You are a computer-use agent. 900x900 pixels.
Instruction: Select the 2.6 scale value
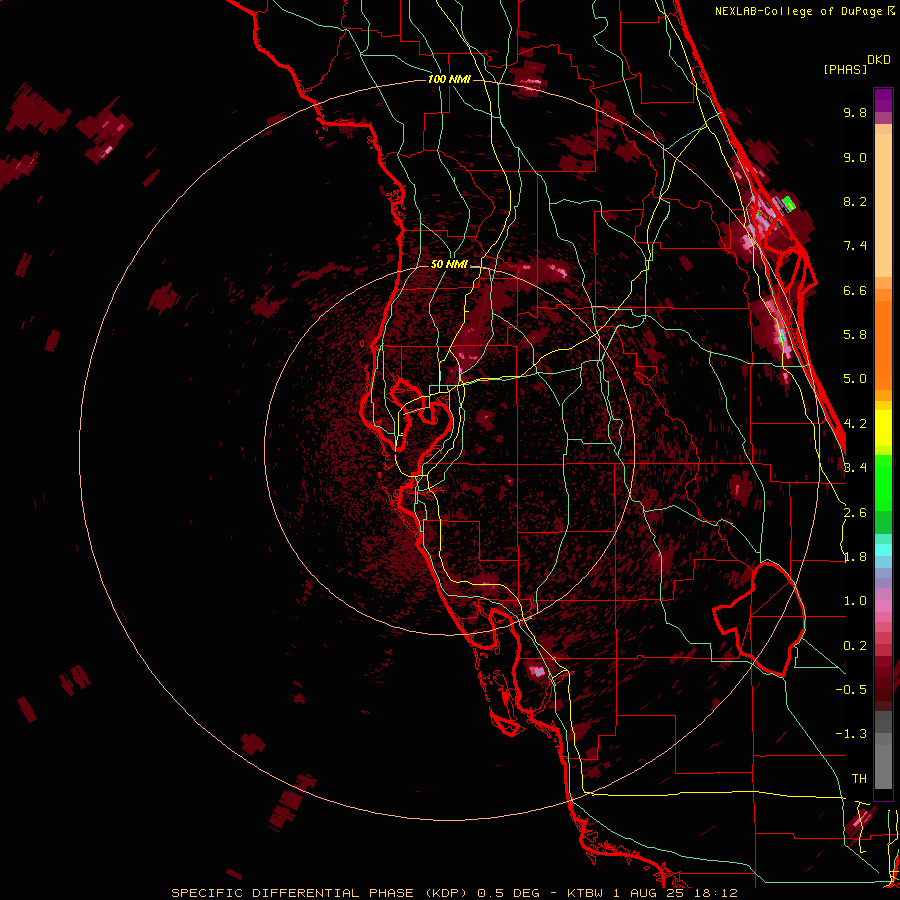coord(855,513)
